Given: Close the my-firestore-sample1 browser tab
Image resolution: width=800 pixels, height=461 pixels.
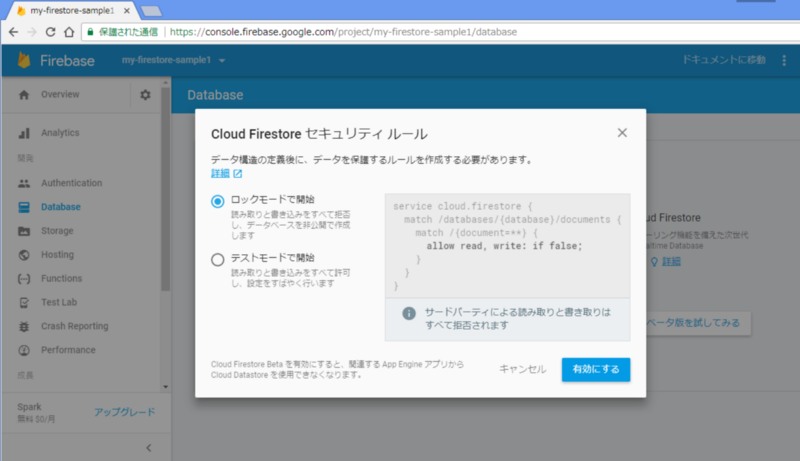Looking at the screenshot, I should coord(127,10).
